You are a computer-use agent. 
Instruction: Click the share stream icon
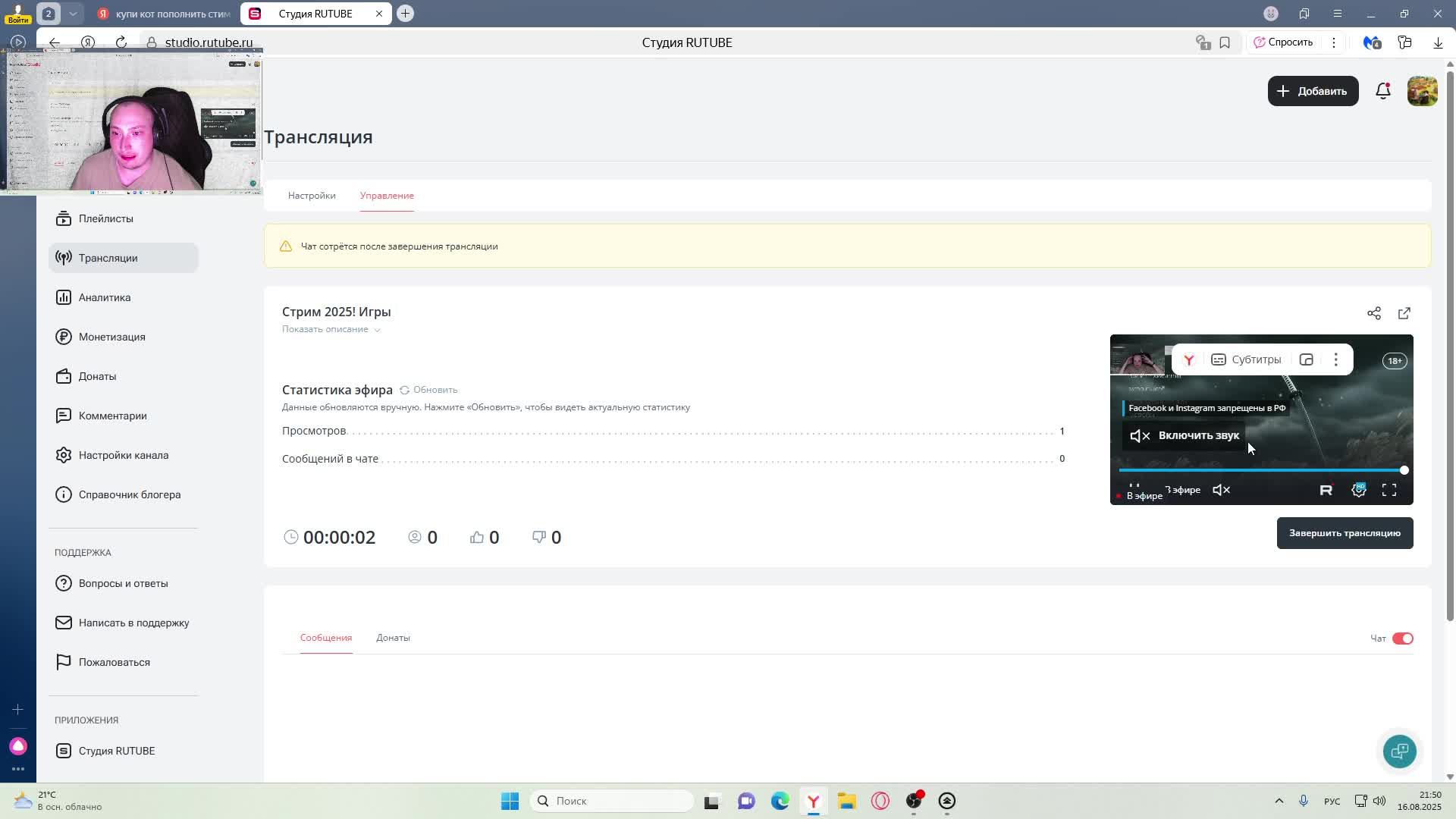1373,313
